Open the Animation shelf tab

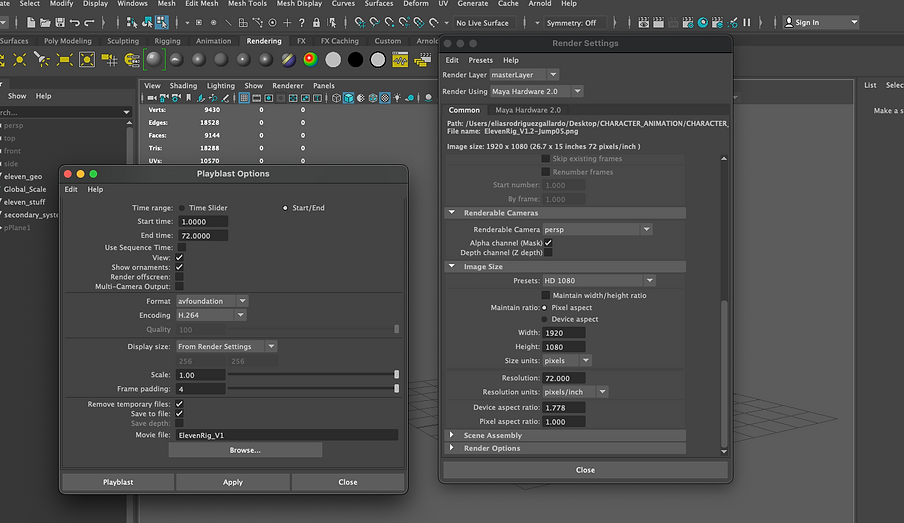pyautogui.click(x=213, y=41)
